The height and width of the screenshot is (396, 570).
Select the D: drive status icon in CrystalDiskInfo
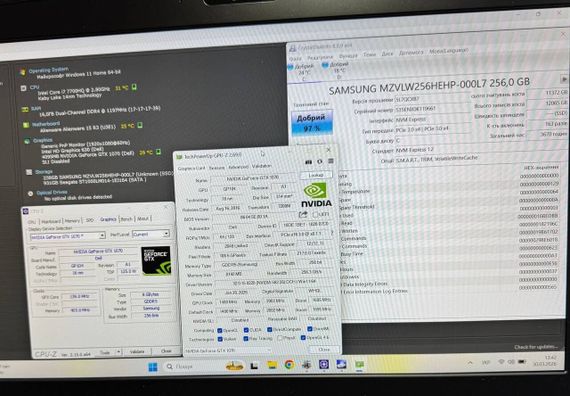(x=325, y=65)
